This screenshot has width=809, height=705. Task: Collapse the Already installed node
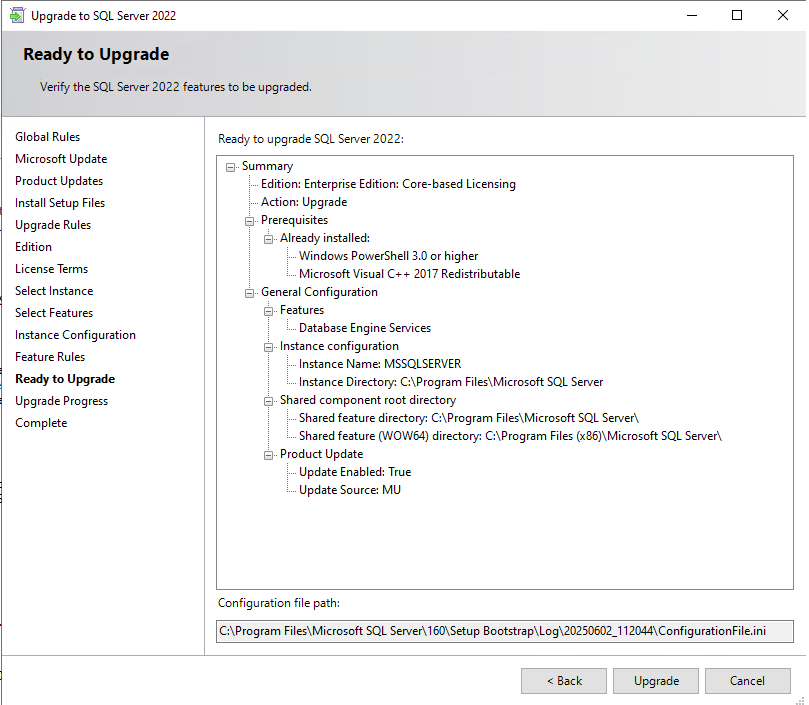pos(269,239)
